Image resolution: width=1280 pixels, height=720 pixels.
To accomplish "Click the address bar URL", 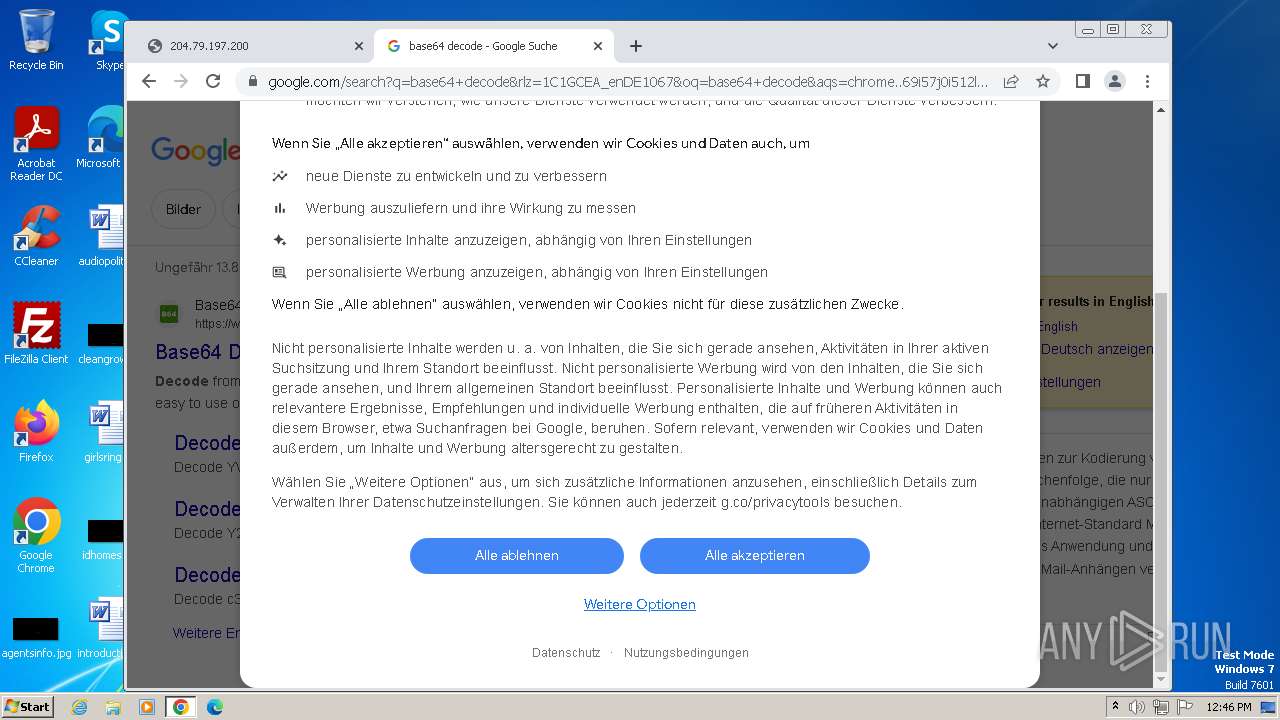I will (628, 81).
